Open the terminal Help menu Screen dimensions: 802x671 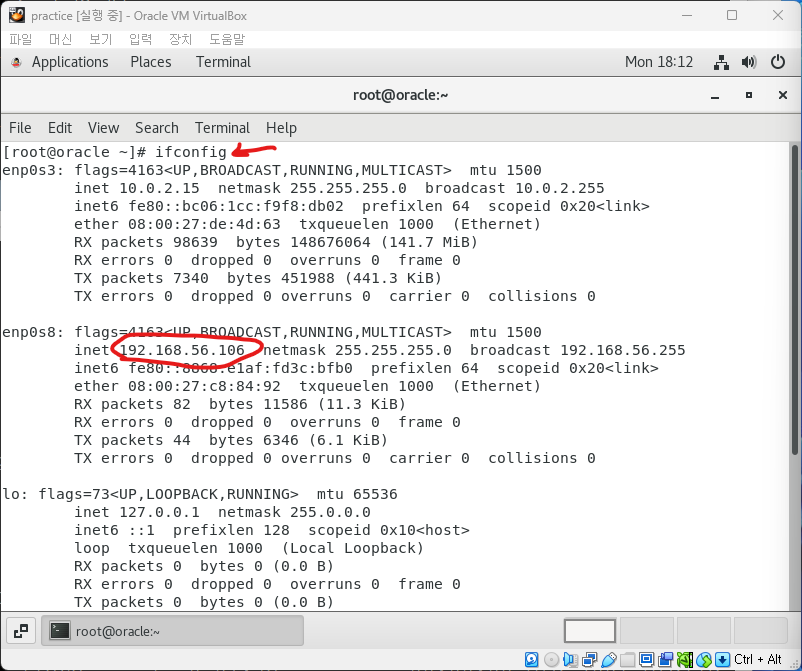pyautogui.click(x=281, y=128)
